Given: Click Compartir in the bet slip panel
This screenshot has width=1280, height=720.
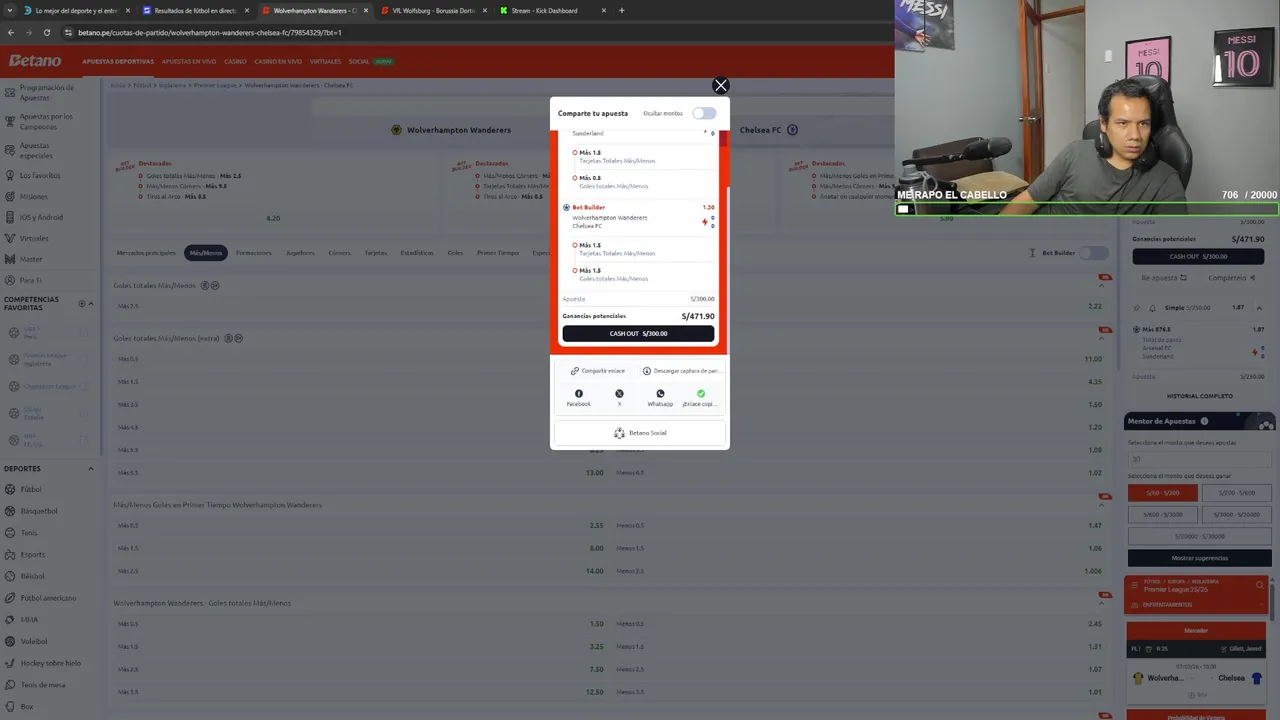Looking at the screenshot, I should point(1232,278).
